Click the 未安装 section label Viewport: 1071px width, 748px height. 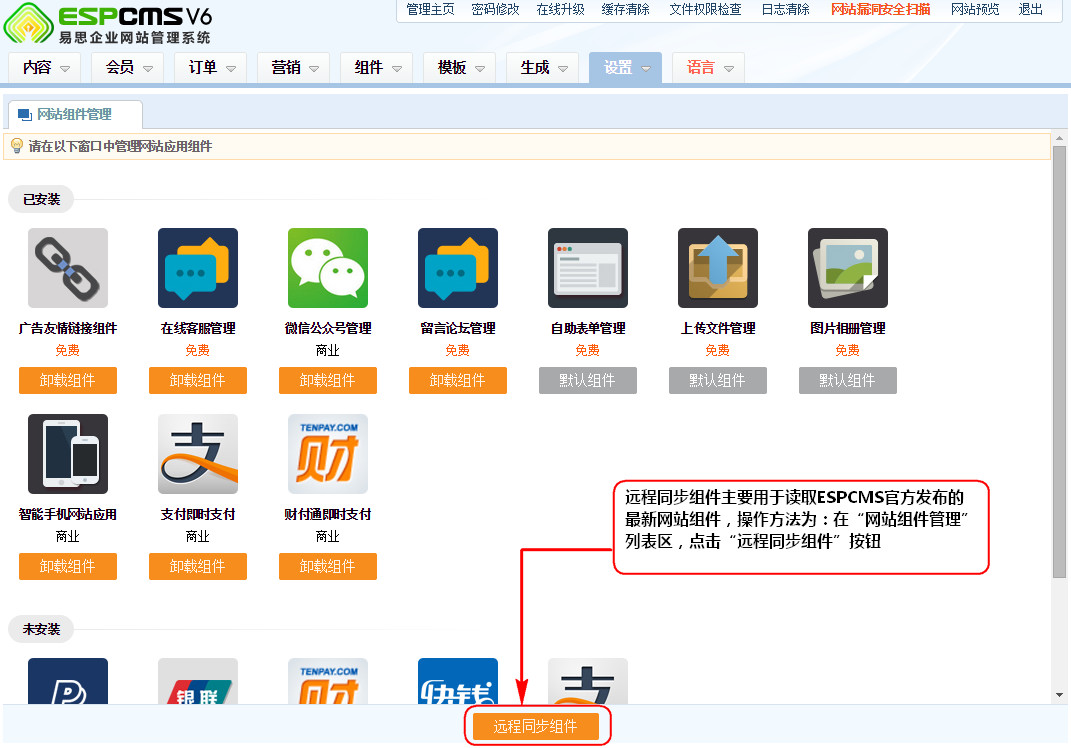[x=42, y=629]
